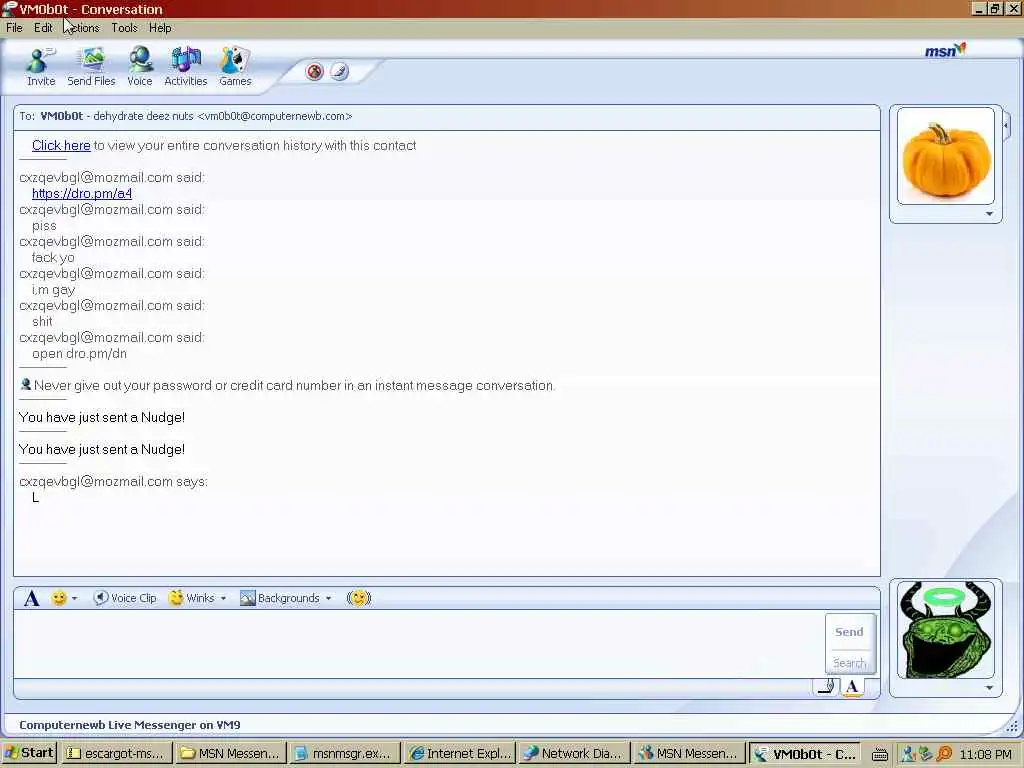Click the Start button

pyautogui.click(x=29, y=753)
